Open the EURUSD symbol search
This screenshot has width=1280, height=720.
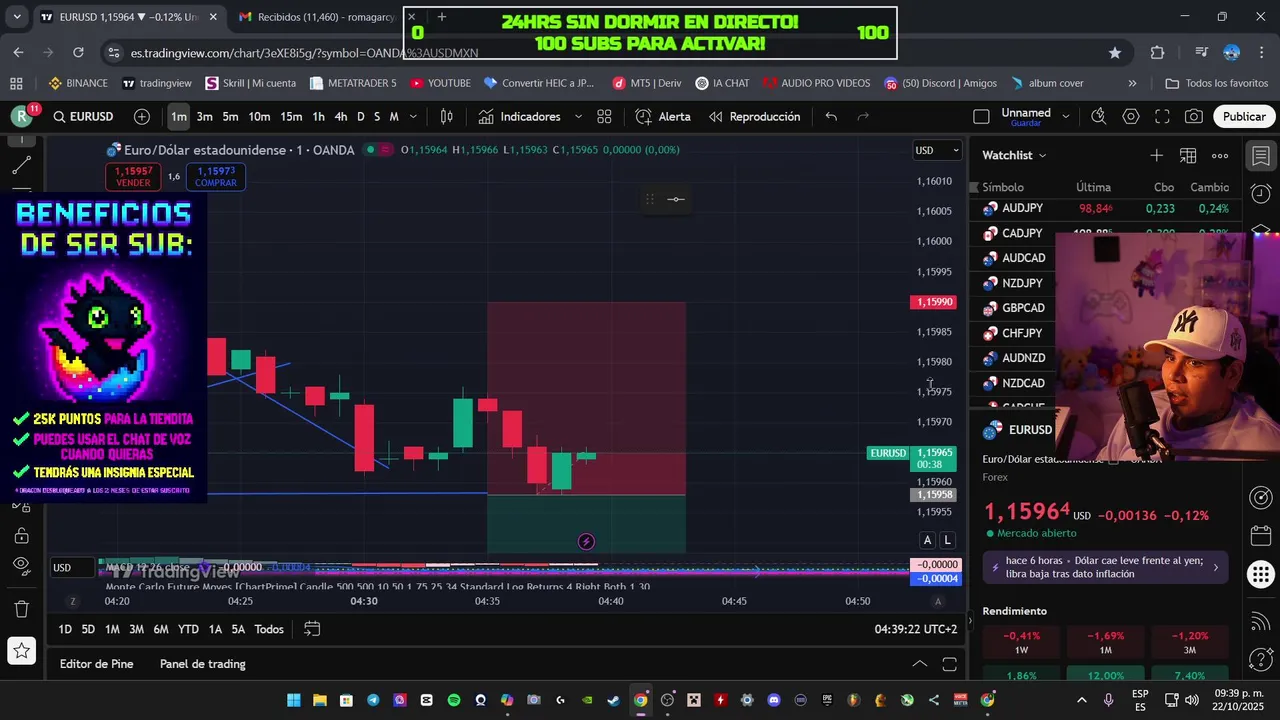click(x=83, y=117)
